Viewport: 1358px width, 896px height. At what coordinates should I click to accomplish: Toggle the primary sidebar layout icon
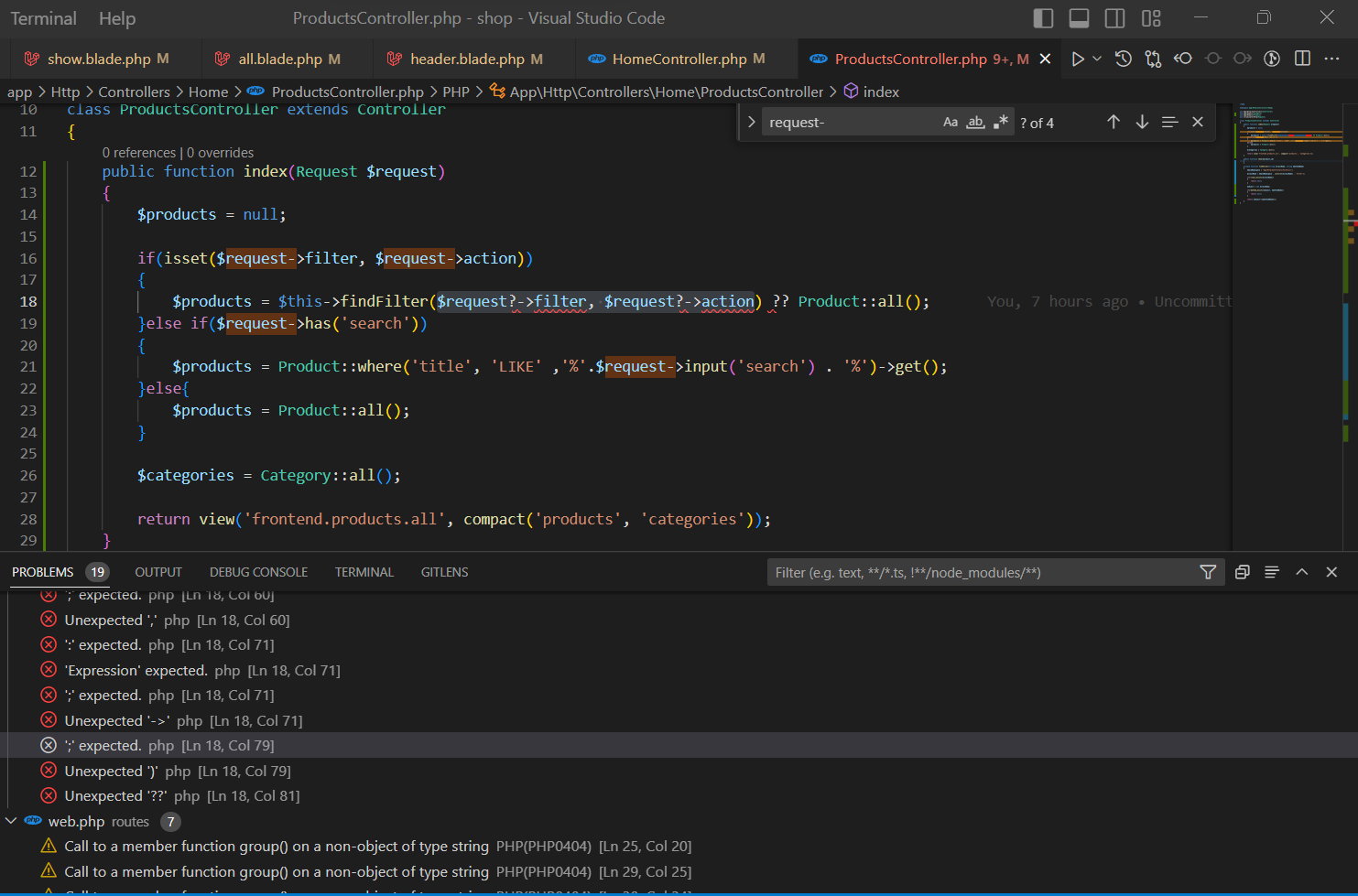pyautogui.click(x=1043, y=17)
